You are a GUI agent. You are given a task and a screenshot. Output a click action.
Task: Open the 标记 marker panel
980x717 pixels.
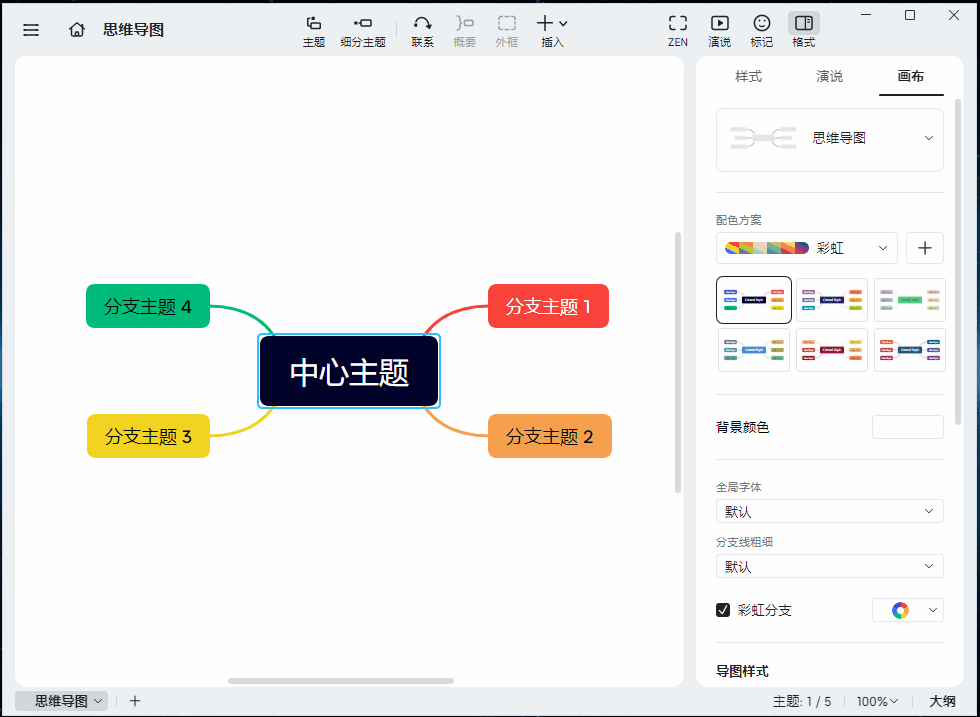(x=761, y=31)
